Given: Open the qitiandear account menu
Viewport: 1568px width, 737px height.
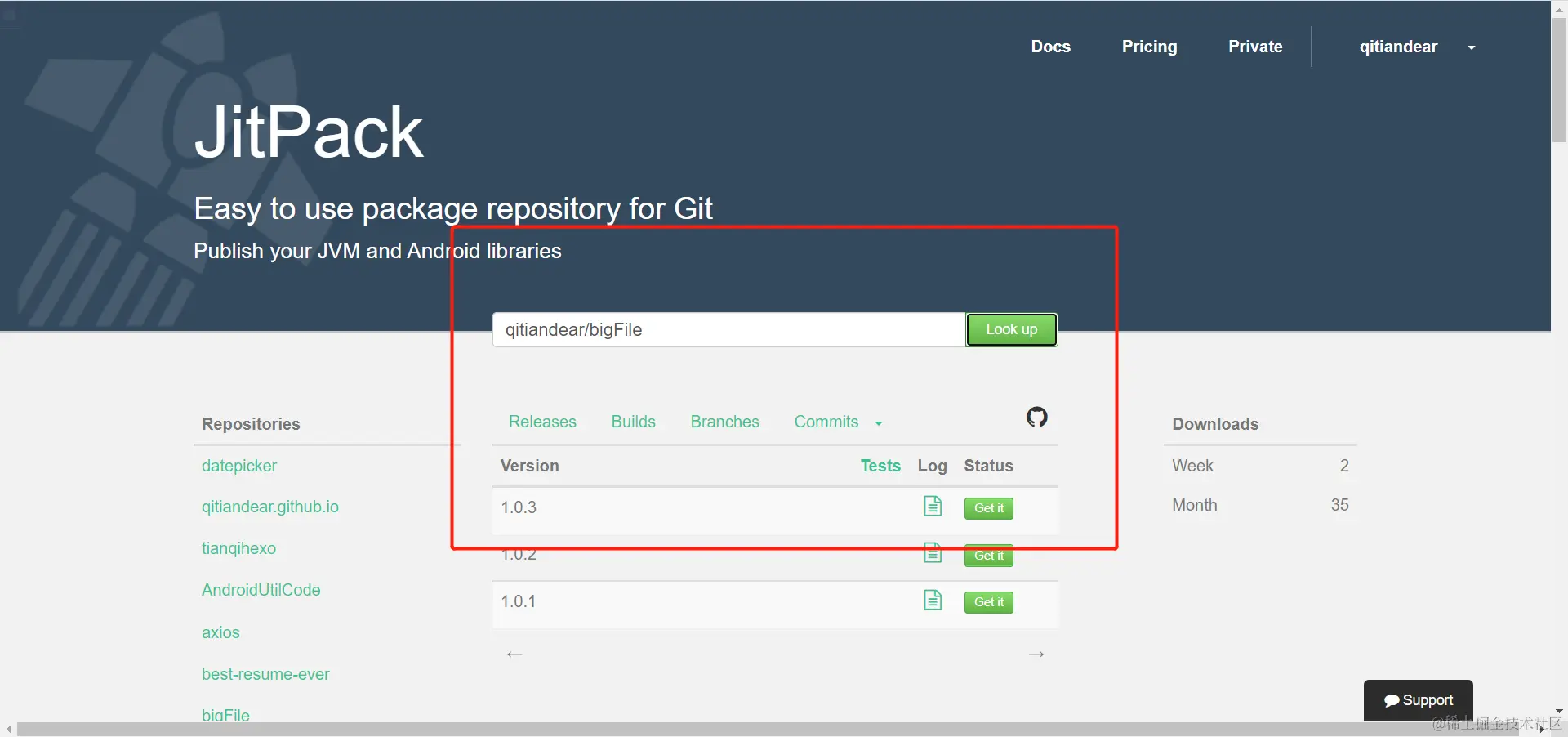Looking at the screenshot, I should [1398, 47].
